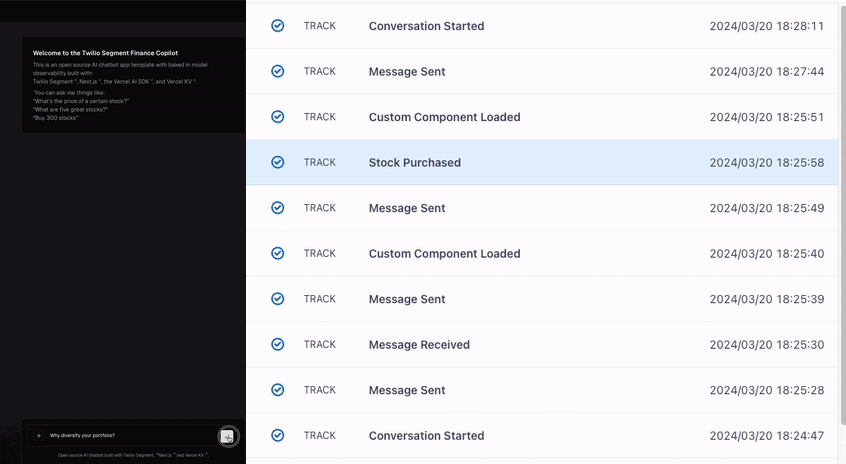Click timestamp 2024/03/20 18:25:58
The width and height of the screenshot is (846, 464).
coord(766,163)
